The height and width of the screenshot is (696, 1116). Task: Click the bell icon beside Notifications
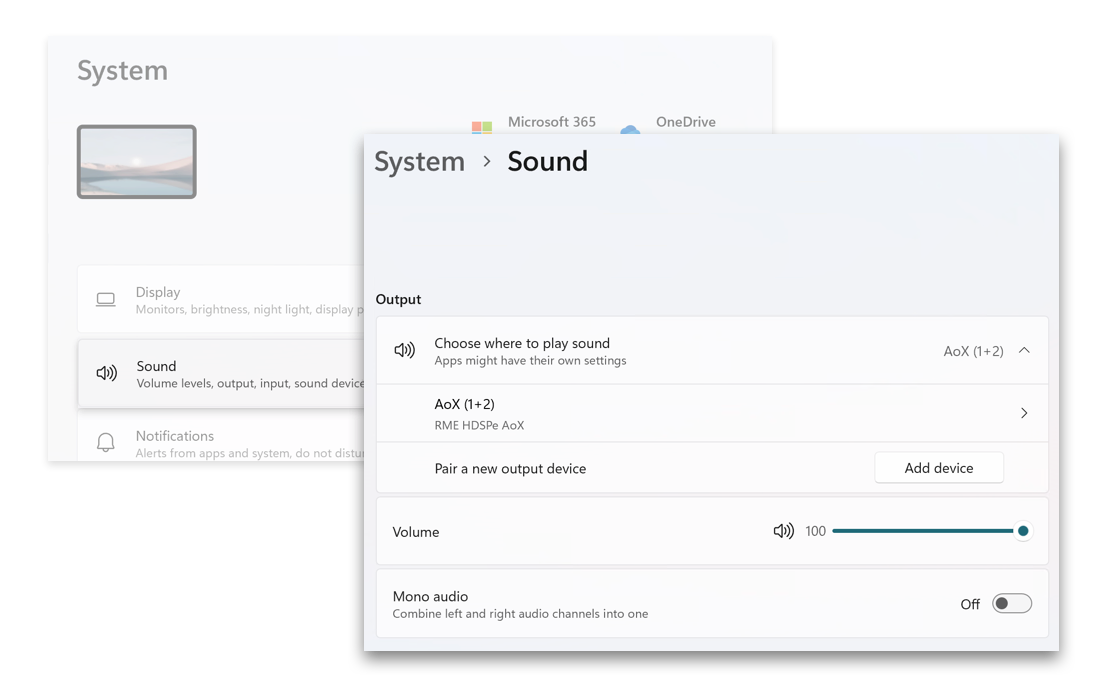tap(106, 442)
